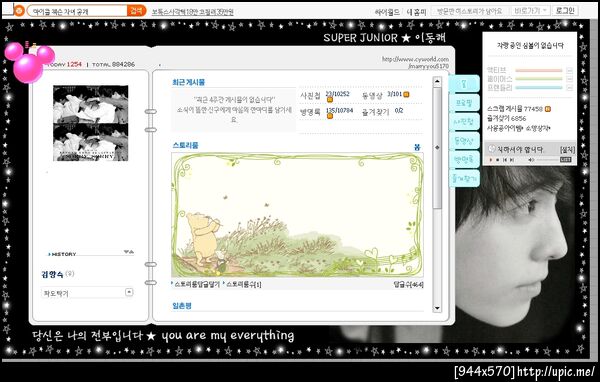This screenshot has height=382, width=600.
Task: Click scrollbar down arrow in content area
Action: click(x=437, y=308)
